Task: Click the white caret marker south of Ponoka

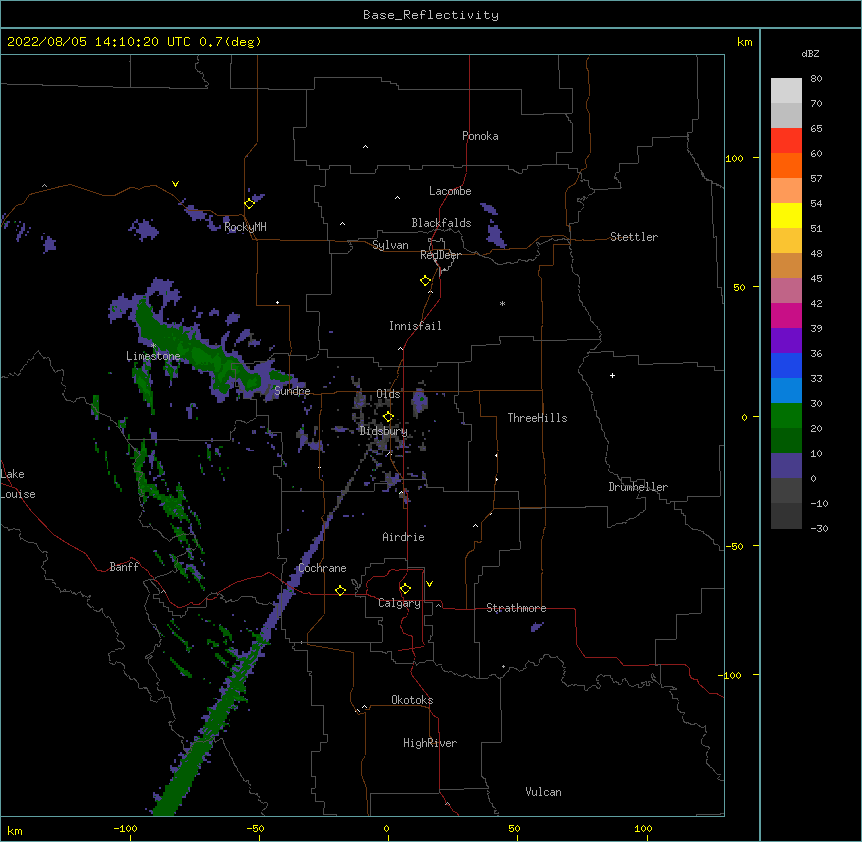Action: coord(365,147)
